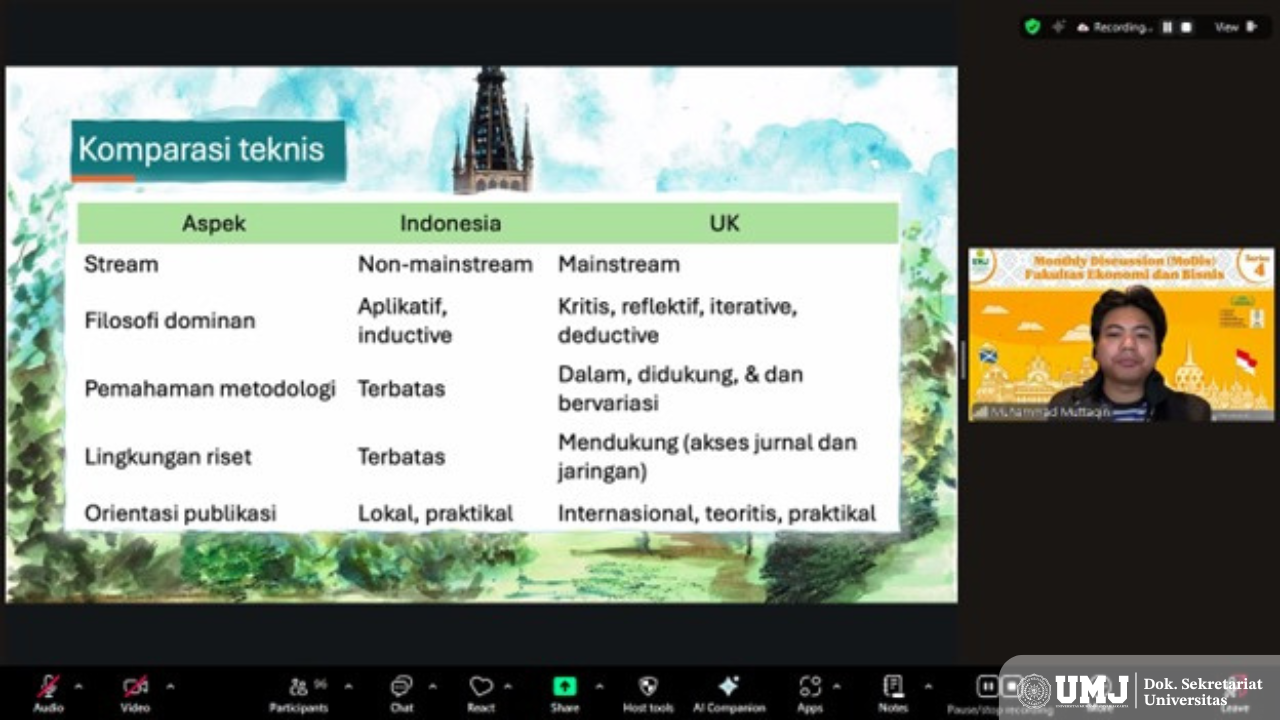Open the Chat panel

coord(401,693)
